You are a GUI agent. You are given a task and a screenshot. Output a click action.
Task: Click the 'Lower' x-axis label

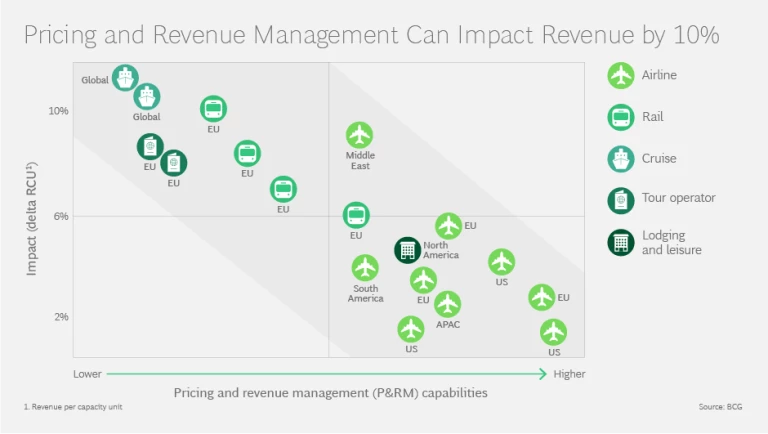coord(87,374)
